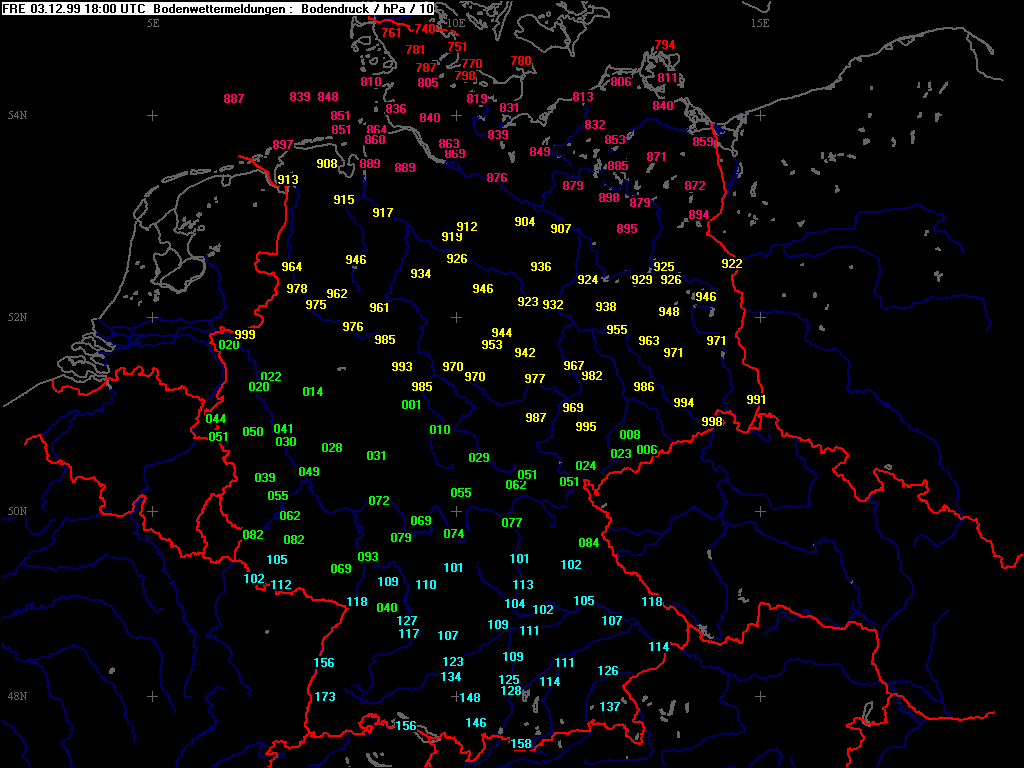
Task: Click the red value 780
Action: pyautogui.click(x=521, y=61)
